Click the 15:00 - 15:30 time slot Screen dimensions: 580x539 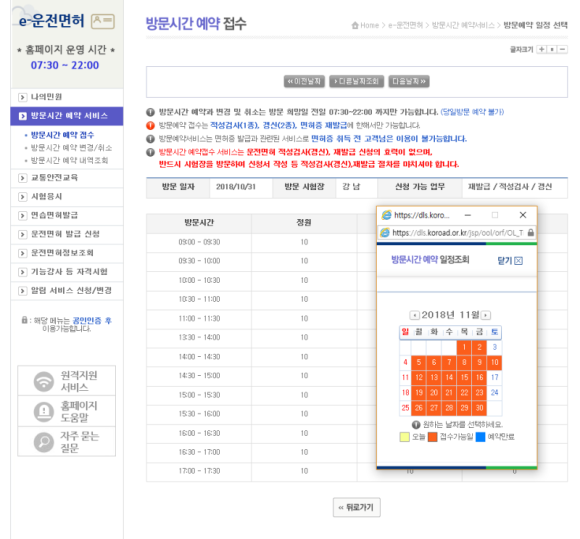[x=199, y=395]
